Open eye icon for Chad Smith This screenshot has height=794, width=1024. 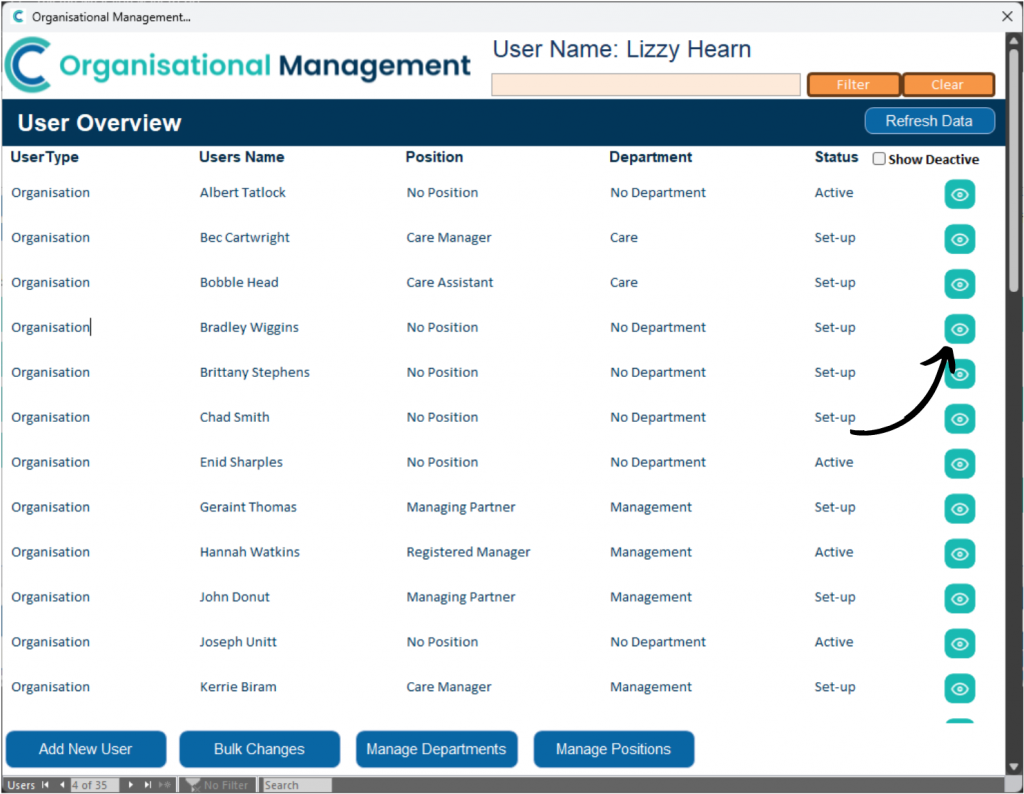(959, 419)
